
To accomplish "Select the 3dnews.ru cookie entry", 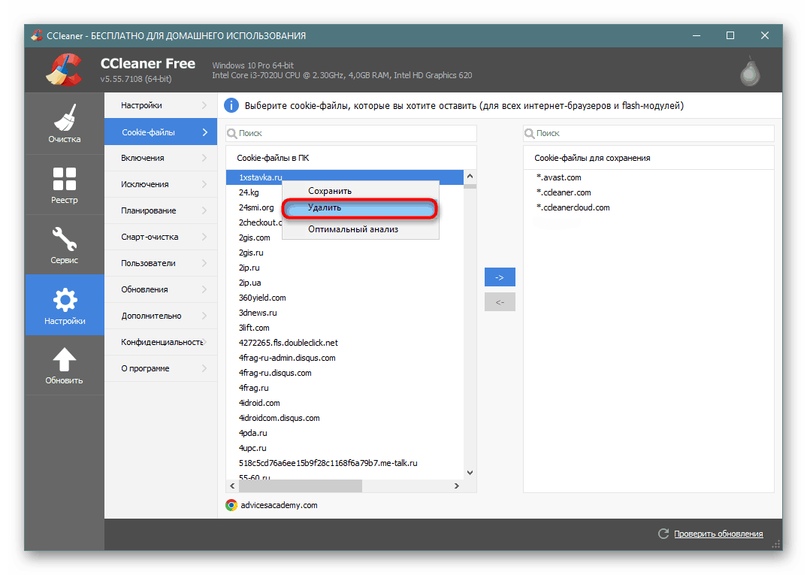I will [x=258, y=312].
